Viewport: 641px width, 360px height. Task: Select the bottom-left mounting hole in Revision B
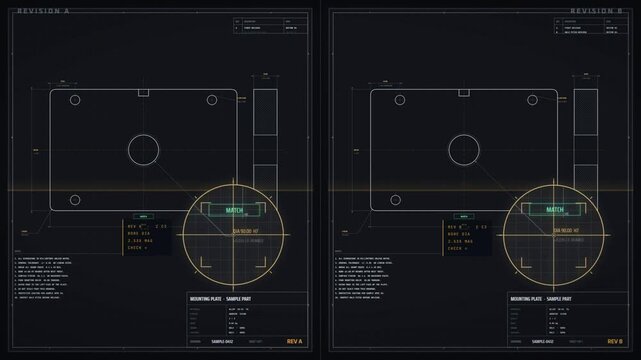(x=395, y=200)
